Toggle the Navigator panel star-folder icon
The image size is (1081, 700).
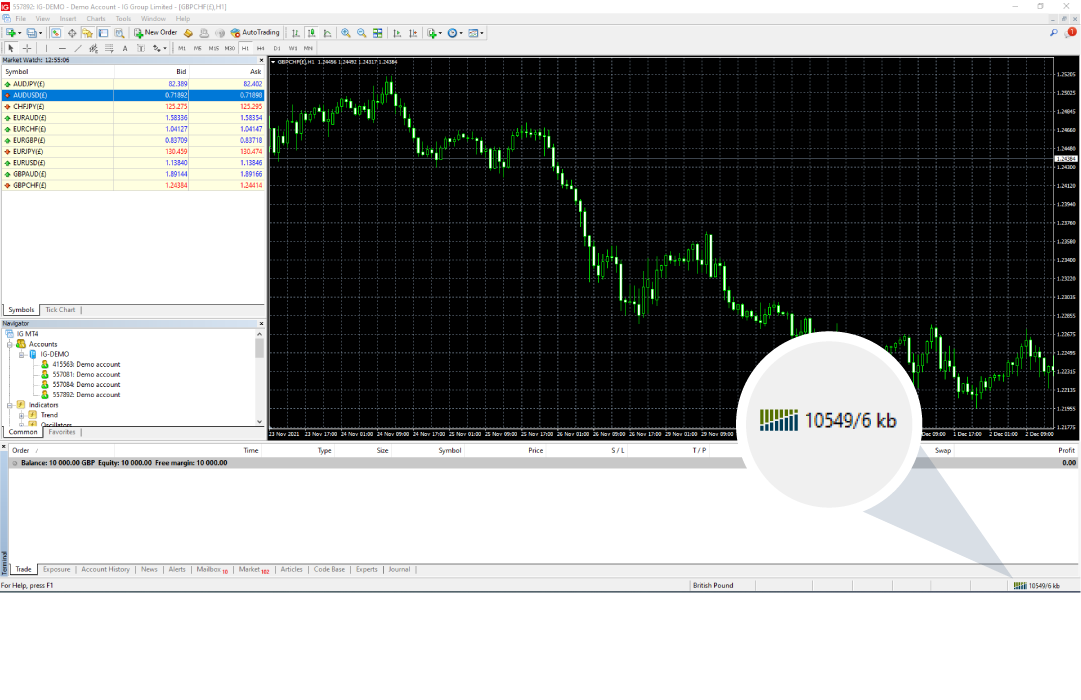(87, 32)
